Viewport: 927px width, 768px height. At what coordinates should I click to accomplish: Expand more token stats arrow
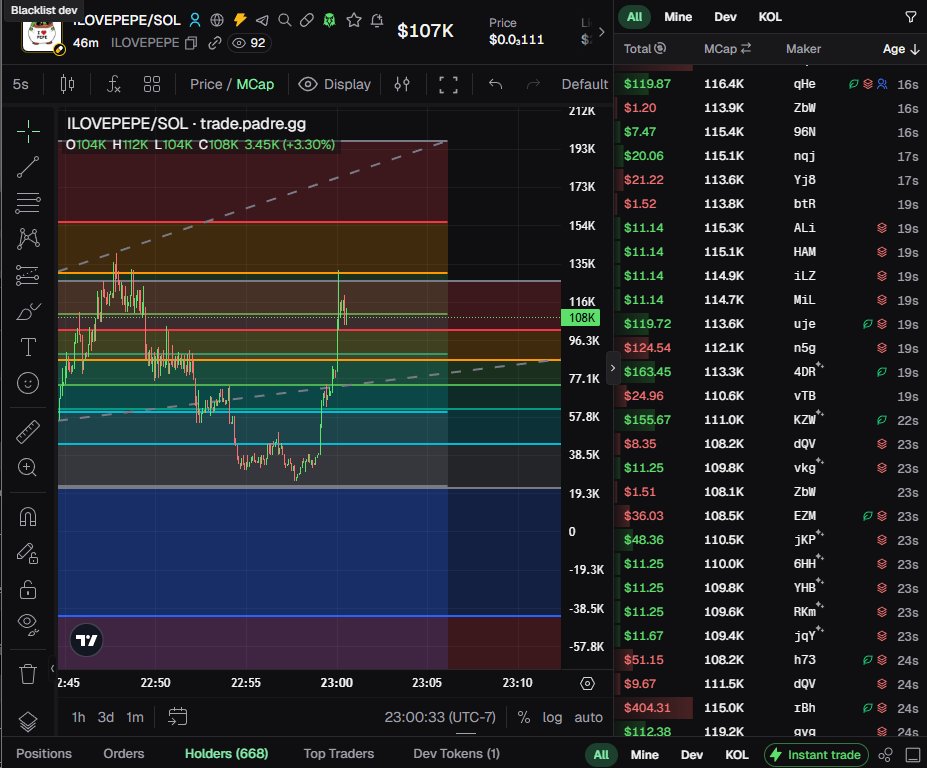601,32
